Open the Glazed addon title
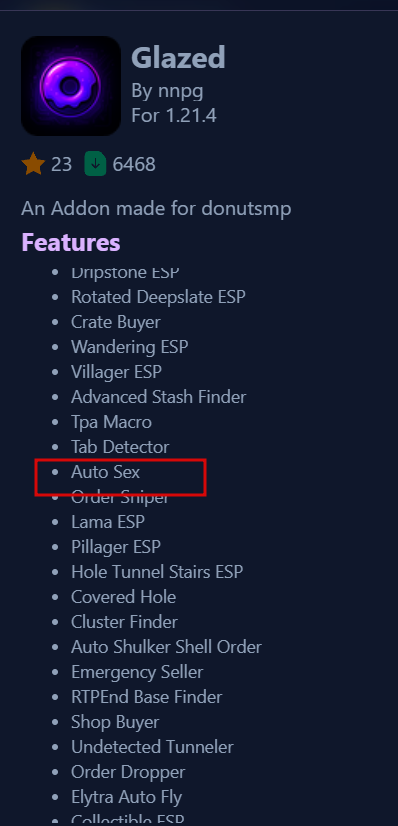Image resolution: width=398 pixels, height=826 pixels. [x=178, y=57]
